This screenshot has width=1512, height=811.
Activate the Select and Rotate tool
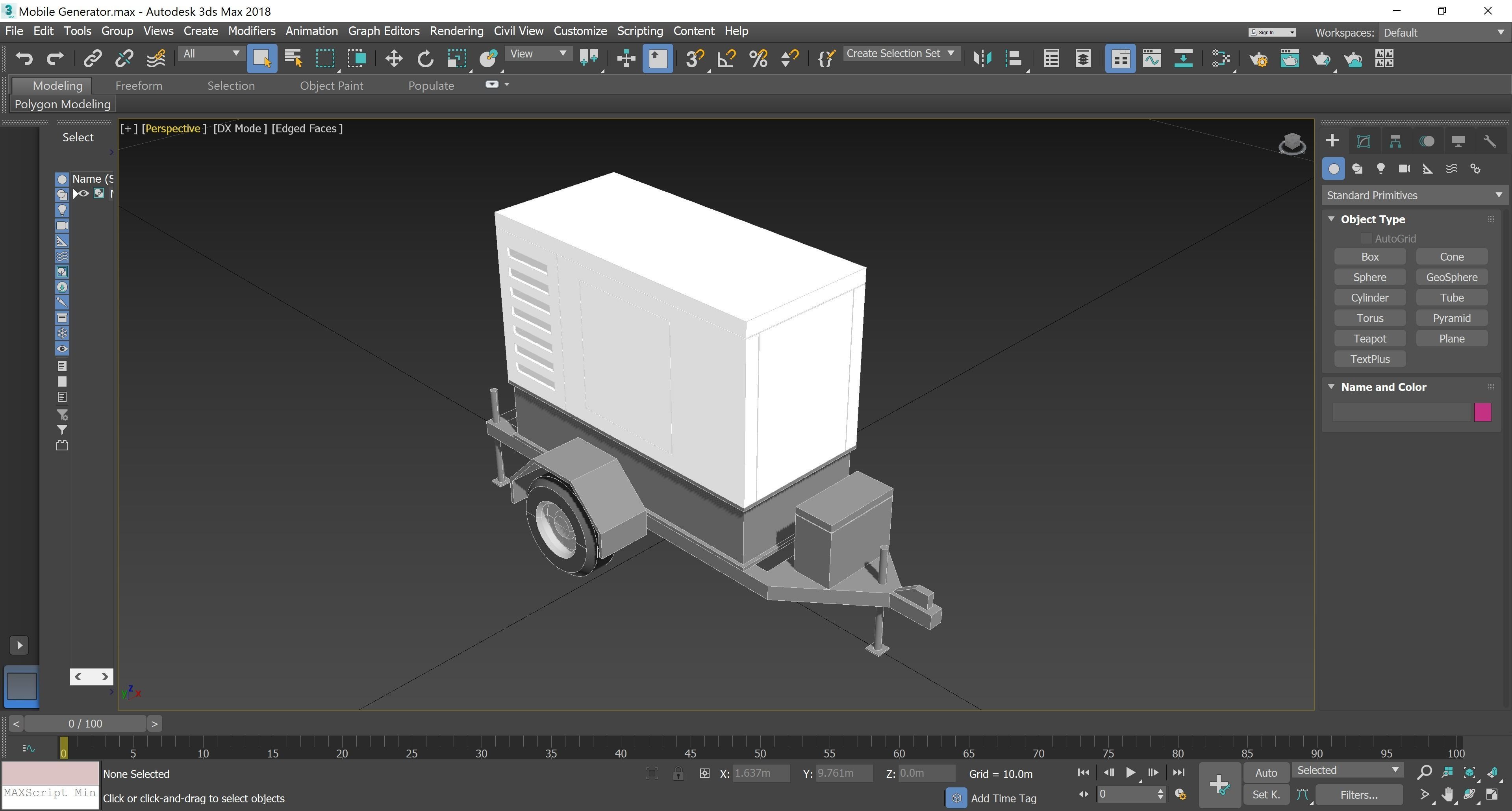pyautogui.click(x=426, y=58)
